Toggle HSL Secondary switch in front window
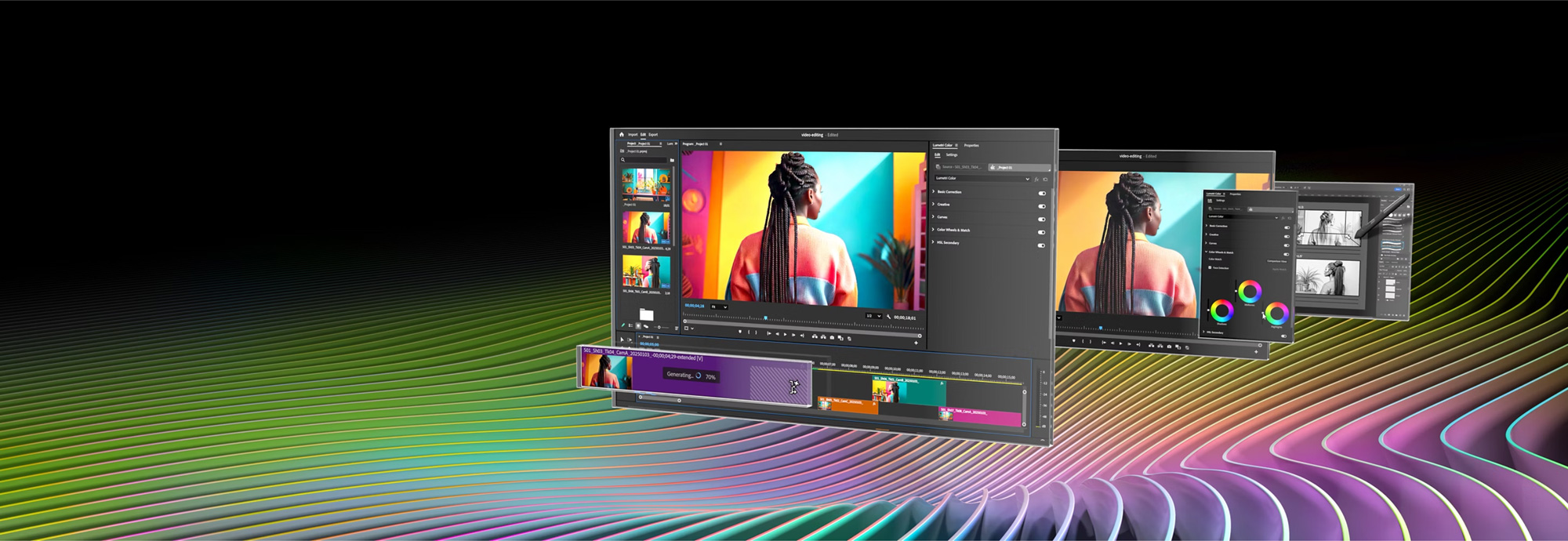1568x541 pixels. [1042, 245]
